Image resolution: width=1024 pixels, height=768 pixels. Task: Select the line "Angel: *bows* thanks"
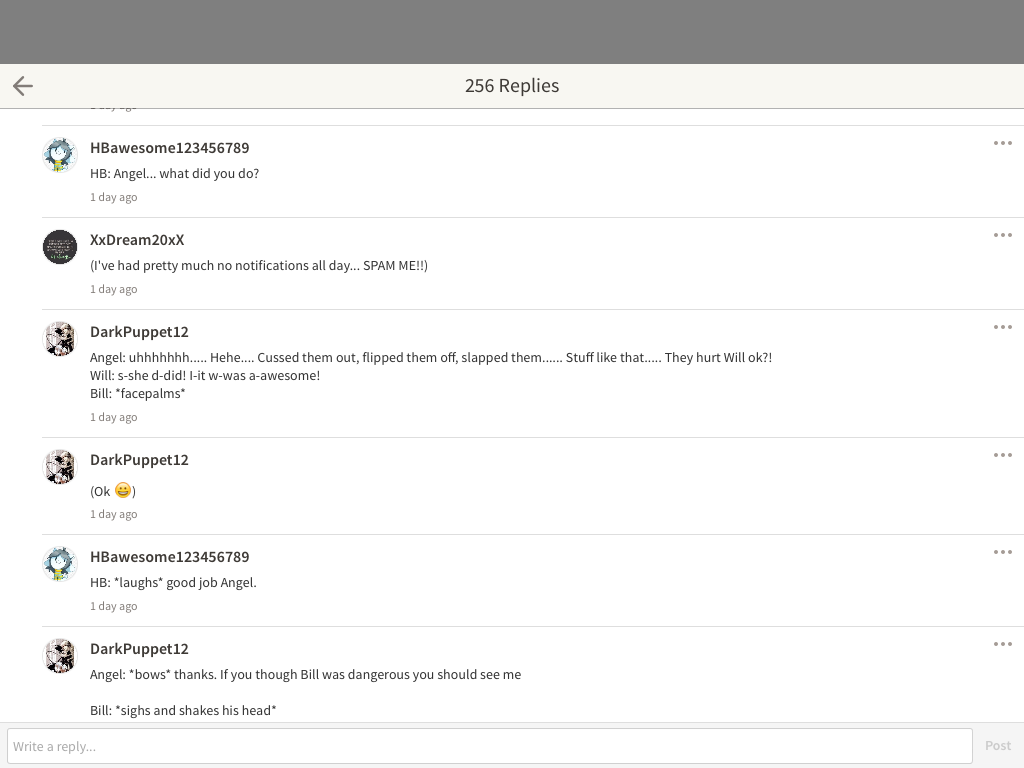point(306,675)
